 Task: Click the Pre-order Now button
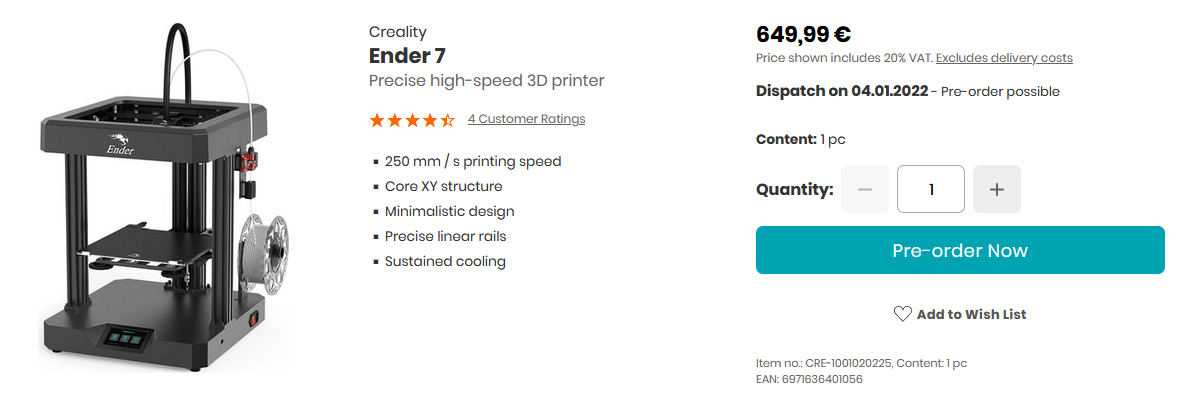960,250
